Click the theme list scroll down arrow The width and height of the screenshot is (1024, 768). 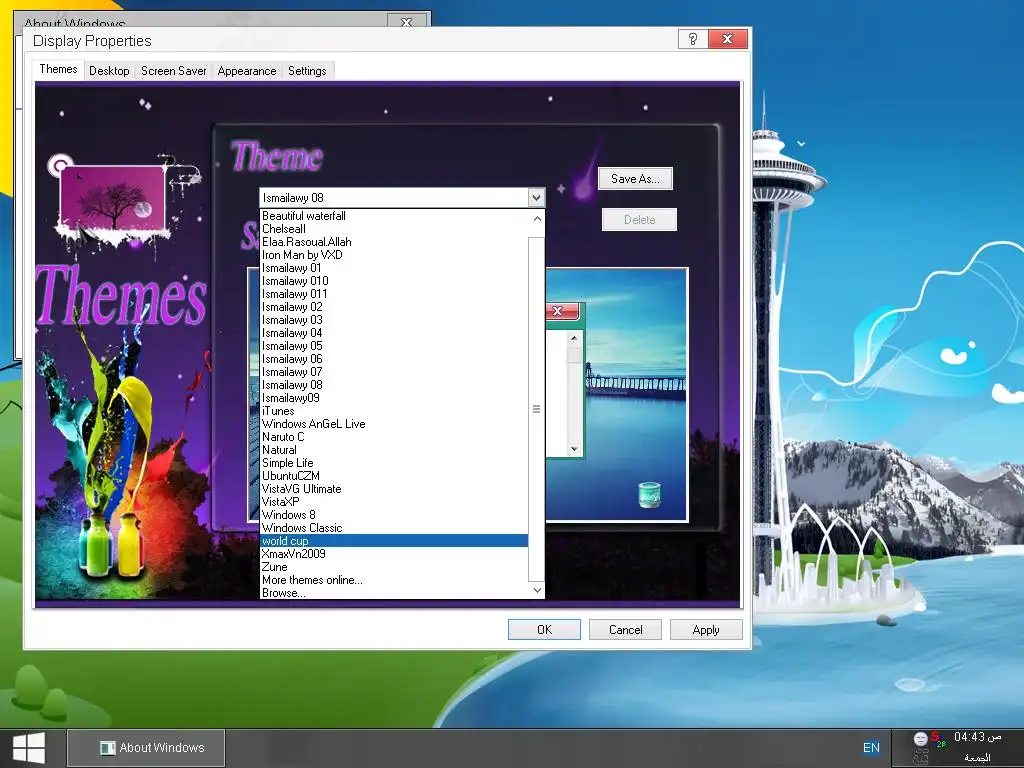tap(537, 590)
